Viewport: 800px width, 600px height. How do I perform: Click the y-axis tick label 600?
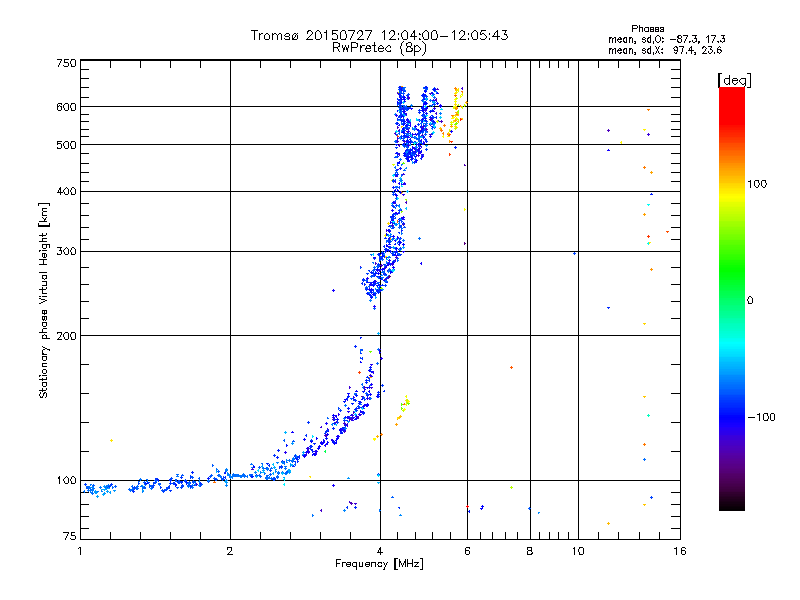(66, 107)
